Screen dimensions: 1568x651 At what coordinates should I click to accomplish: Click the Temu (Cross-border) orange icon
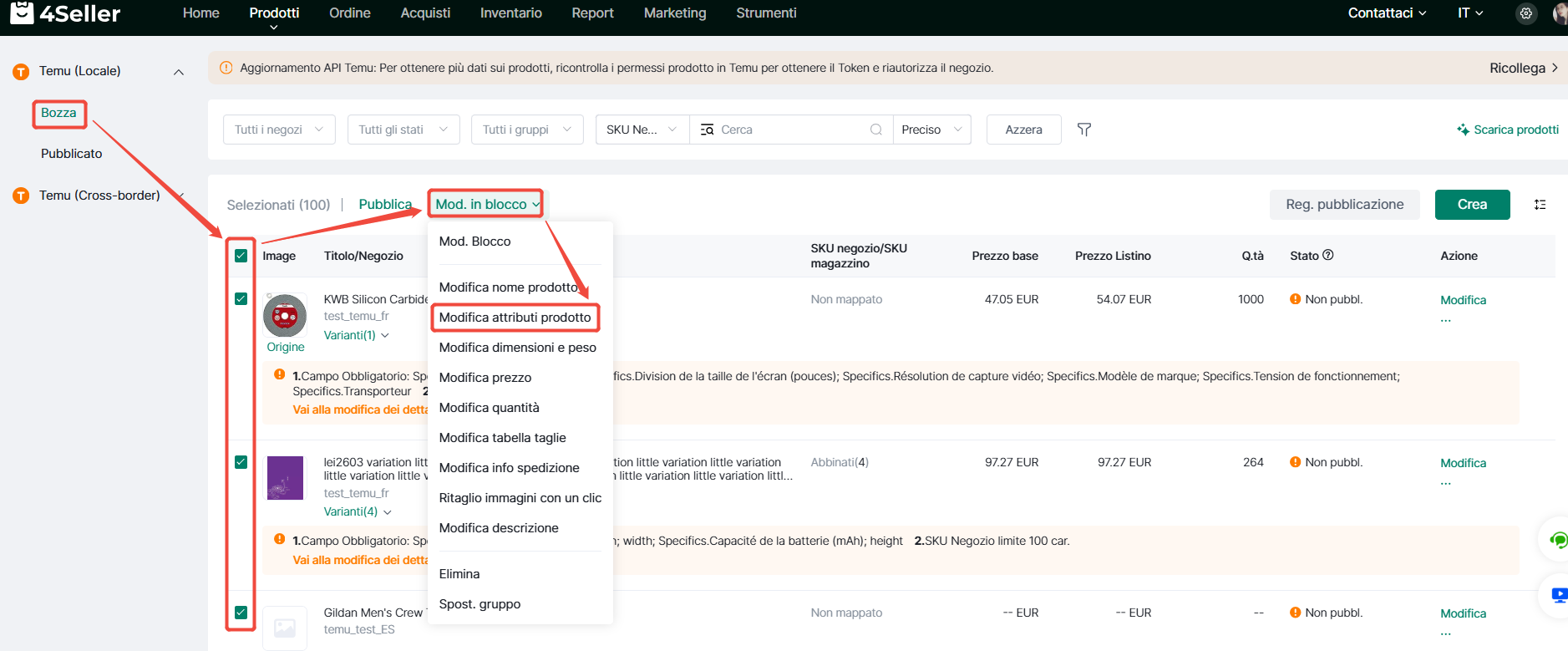pos(22,196)
